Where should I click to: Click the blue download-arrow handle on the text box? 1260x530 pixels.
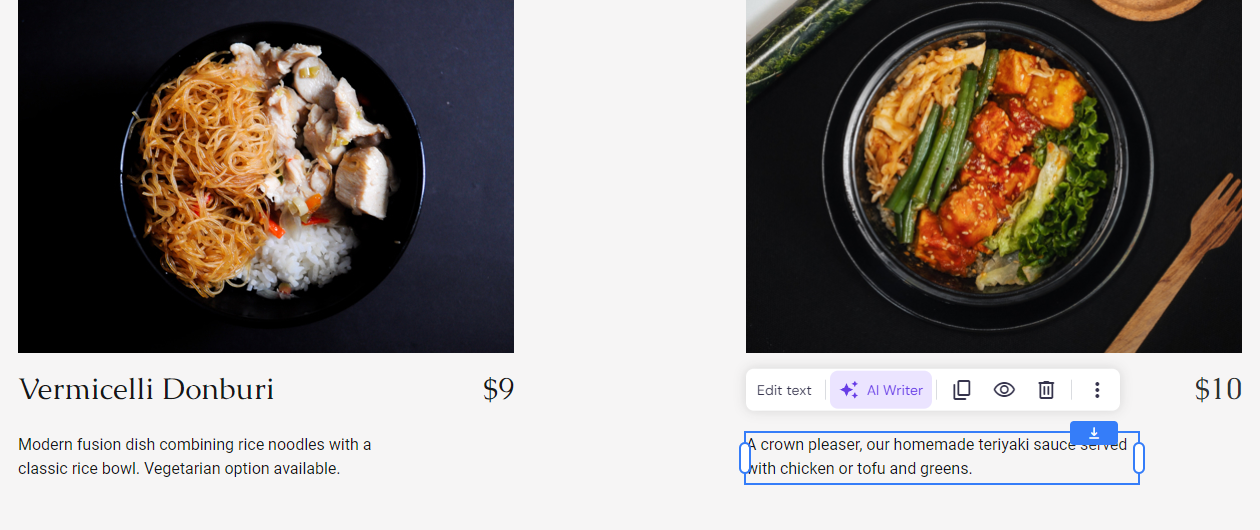click(x=1094, y=433)
